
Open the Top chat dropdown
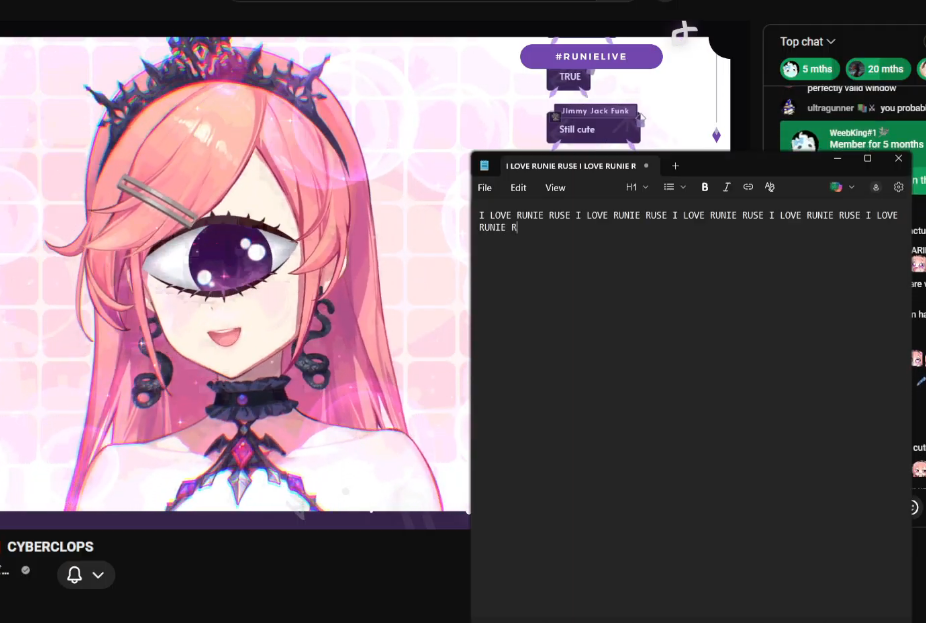coord(807,41)
